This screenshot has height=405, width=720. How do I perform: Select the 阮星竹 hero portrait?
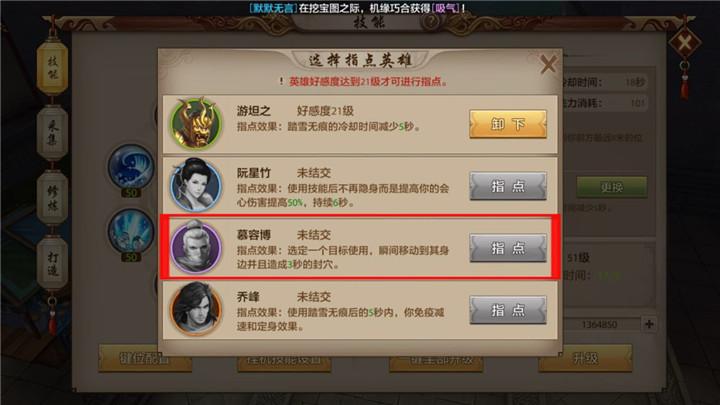click(196, 185)
